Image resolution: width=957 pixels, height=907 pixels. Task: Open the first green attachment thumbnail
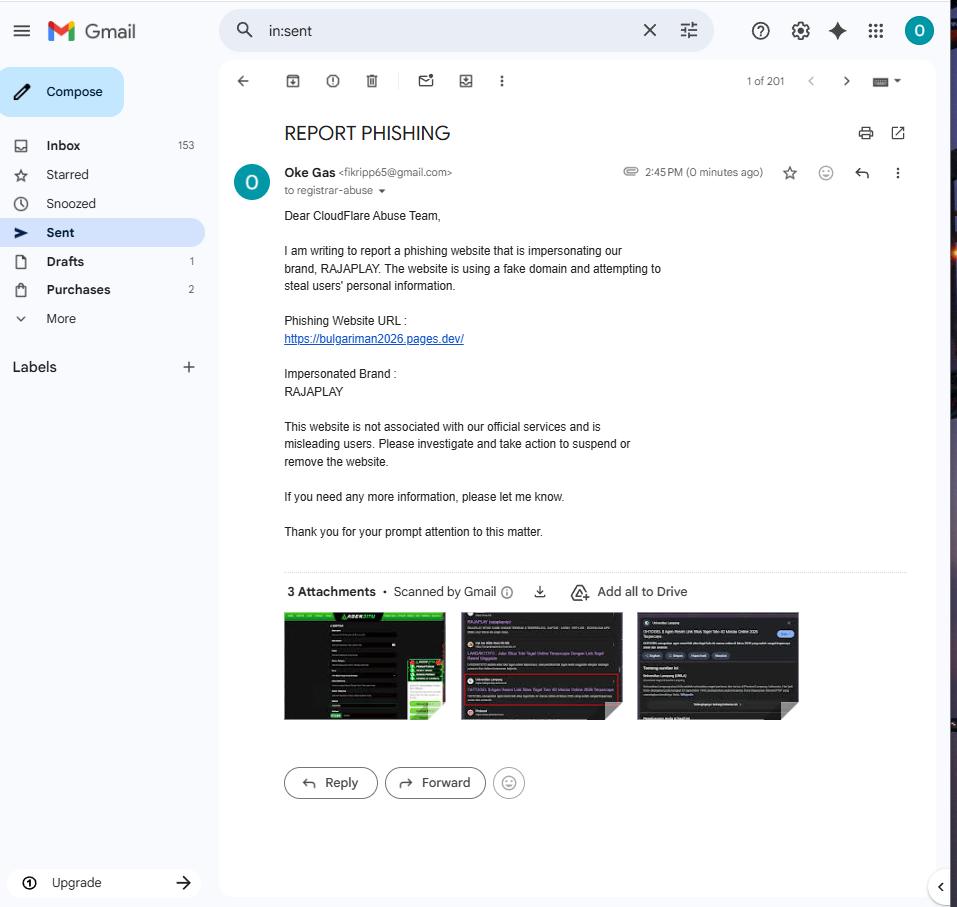[x=365, y=666]
